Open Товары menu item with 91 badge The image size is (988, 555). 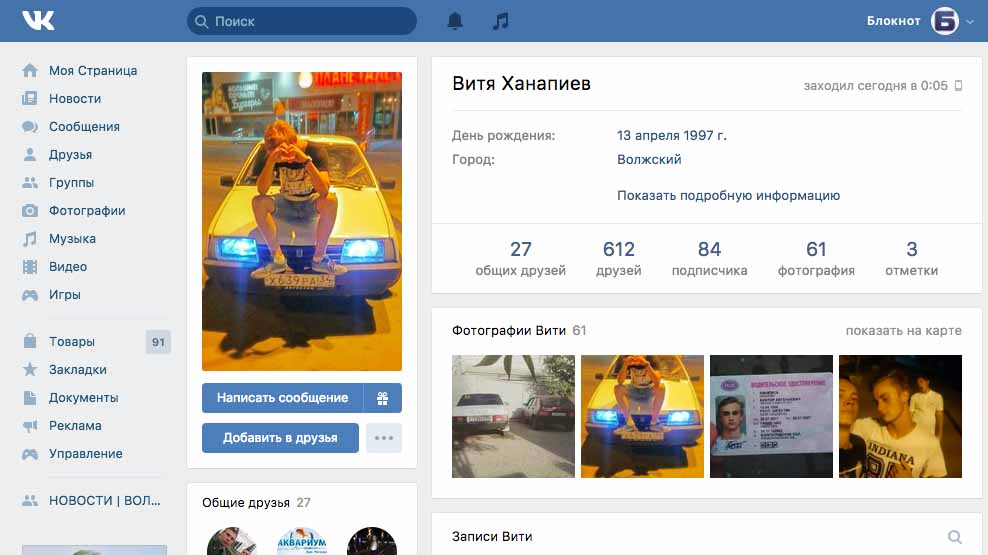(x=72, y=342)
